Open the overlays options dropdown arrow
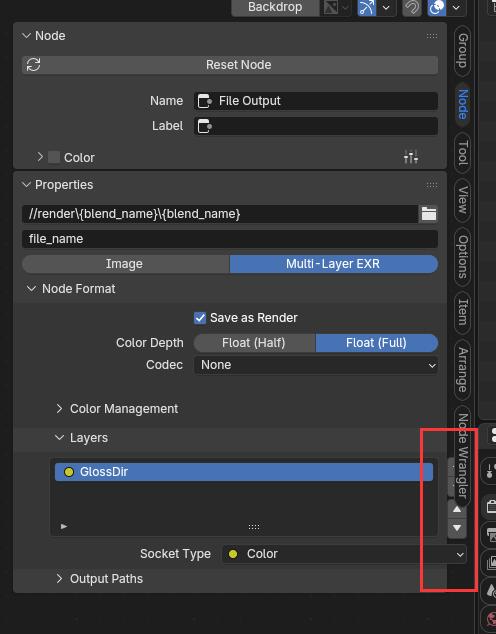496x634 pixels. coord(456,7)
